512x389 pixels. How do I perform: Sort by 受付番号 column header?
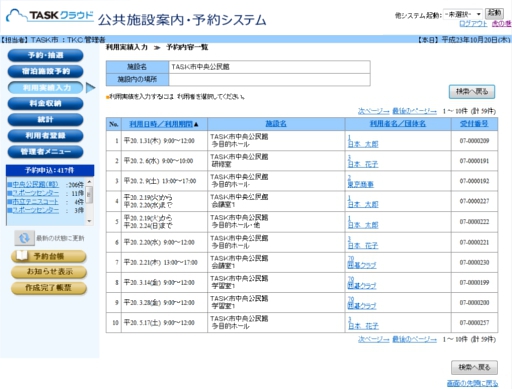coord(474,124)
